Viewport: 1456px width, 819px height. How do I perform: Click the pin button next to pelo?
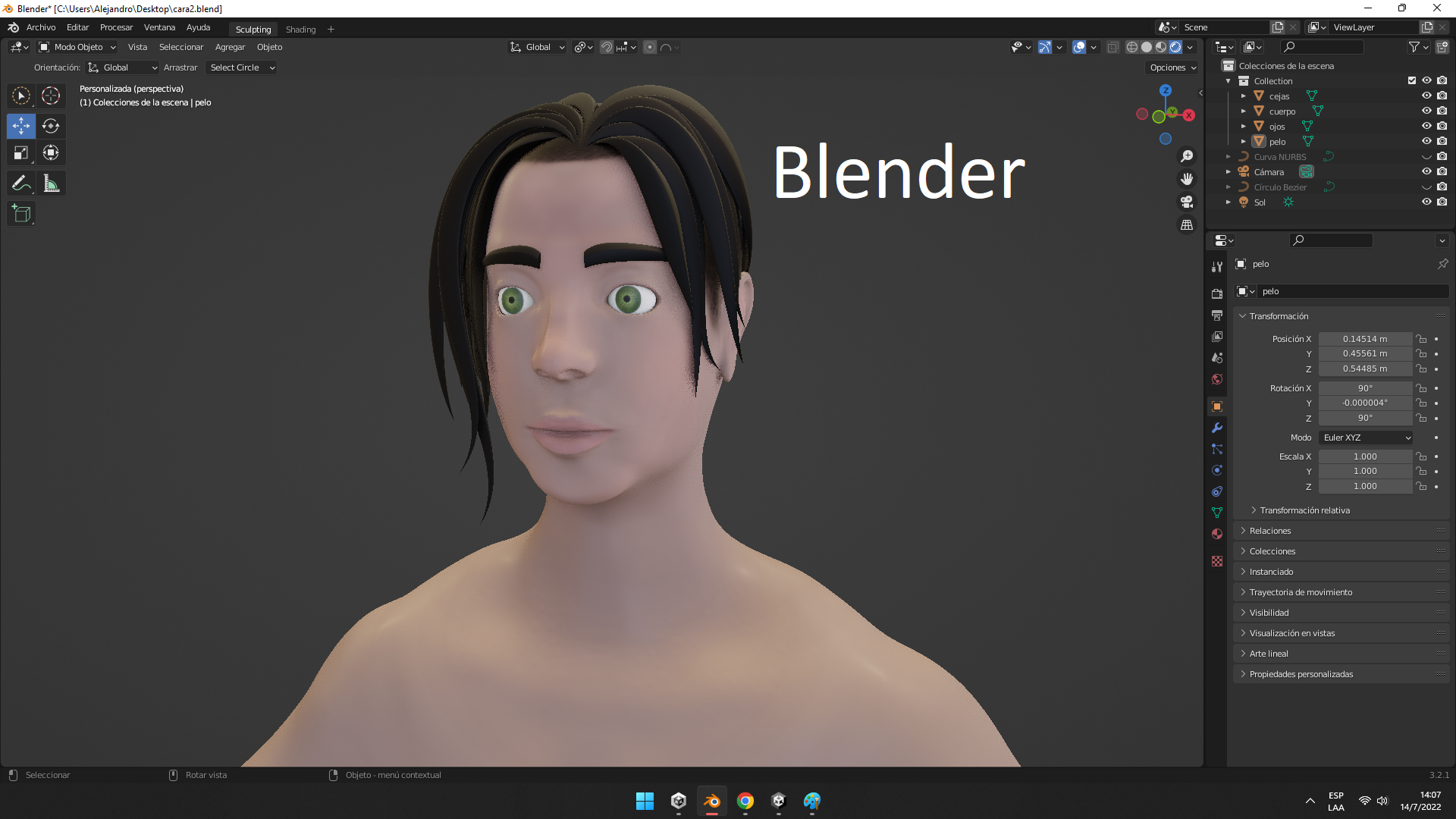pyautogui.click(x=1442, y=264)
